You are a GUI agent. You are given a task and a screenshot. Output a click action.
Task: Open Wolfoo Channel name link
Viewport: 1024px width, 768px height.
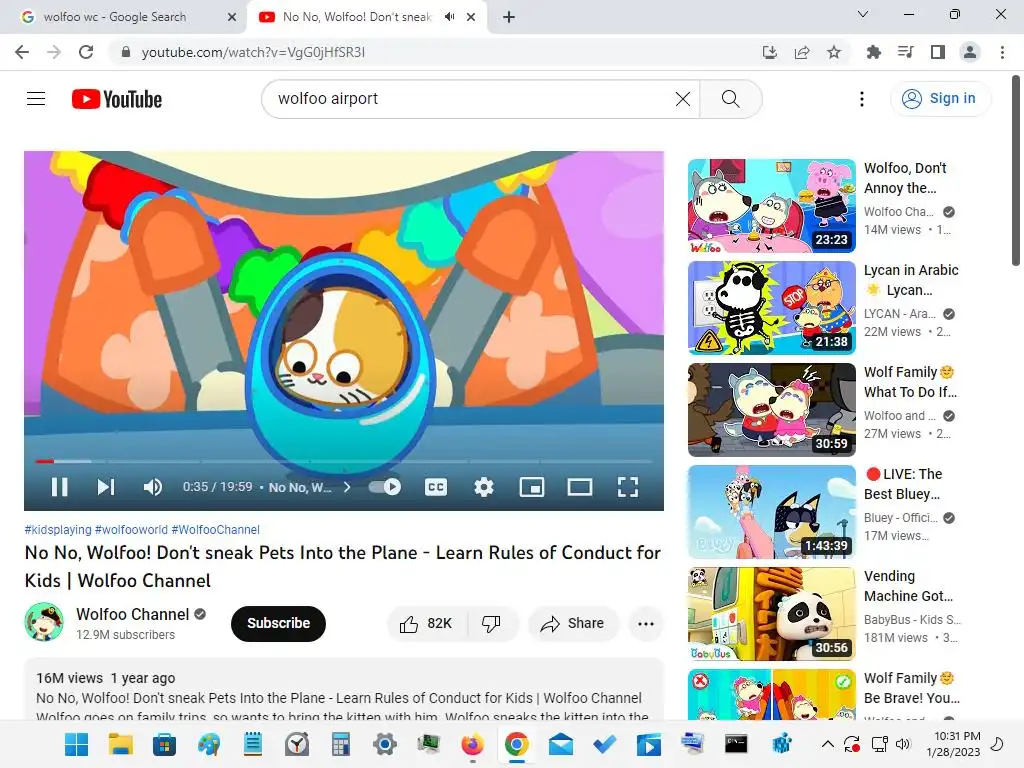(x=133, y=614)
